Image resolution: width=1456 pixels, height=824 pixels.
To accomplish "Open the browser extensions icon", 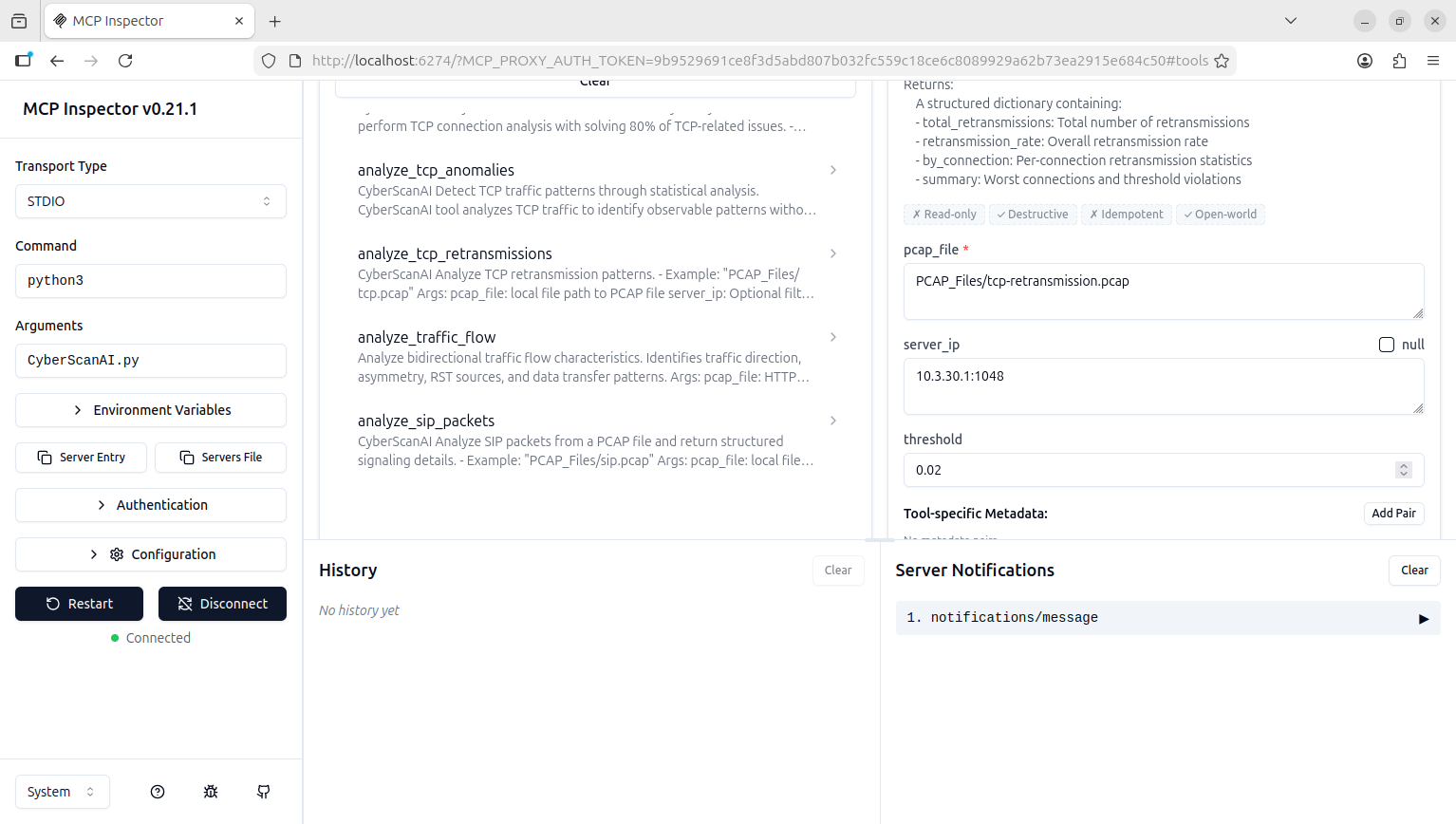I will point(1399,61).
